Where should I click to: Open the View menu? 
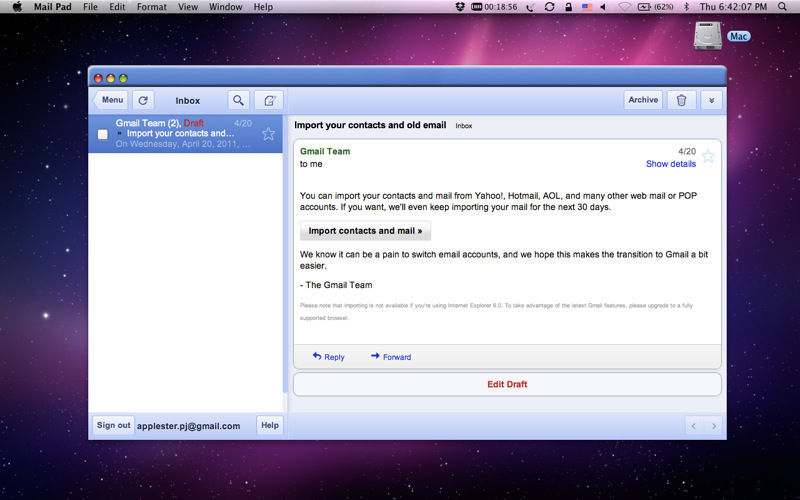pos(188,7)
